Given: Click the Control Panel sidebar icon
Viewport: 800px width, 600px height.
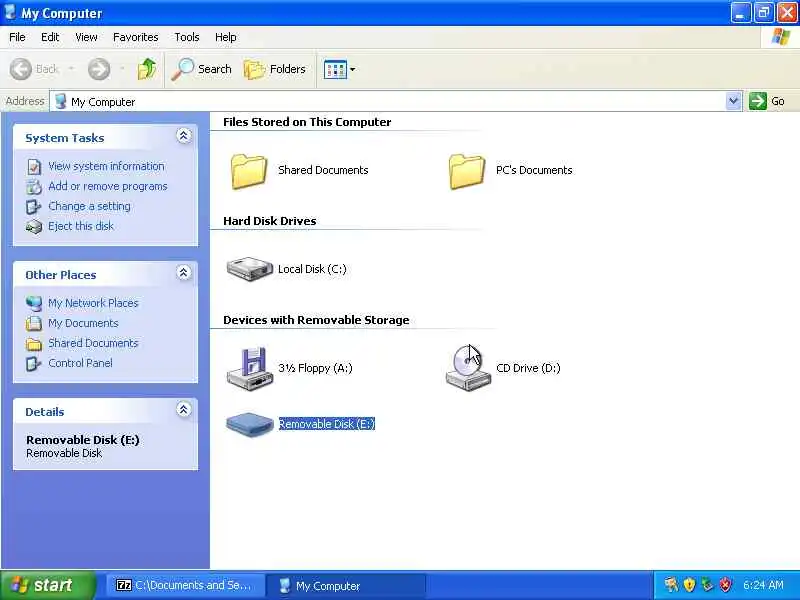Looking at the screenshot, I should (x=34, y=363).
